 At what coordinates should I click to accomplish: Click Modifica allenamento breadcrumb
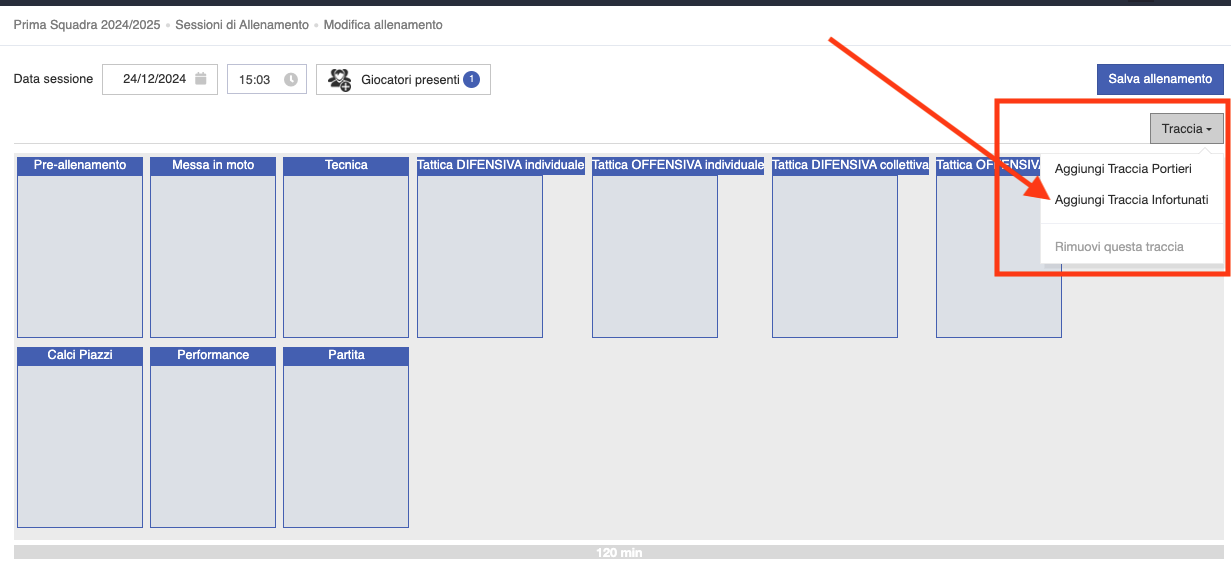[383, 24]
